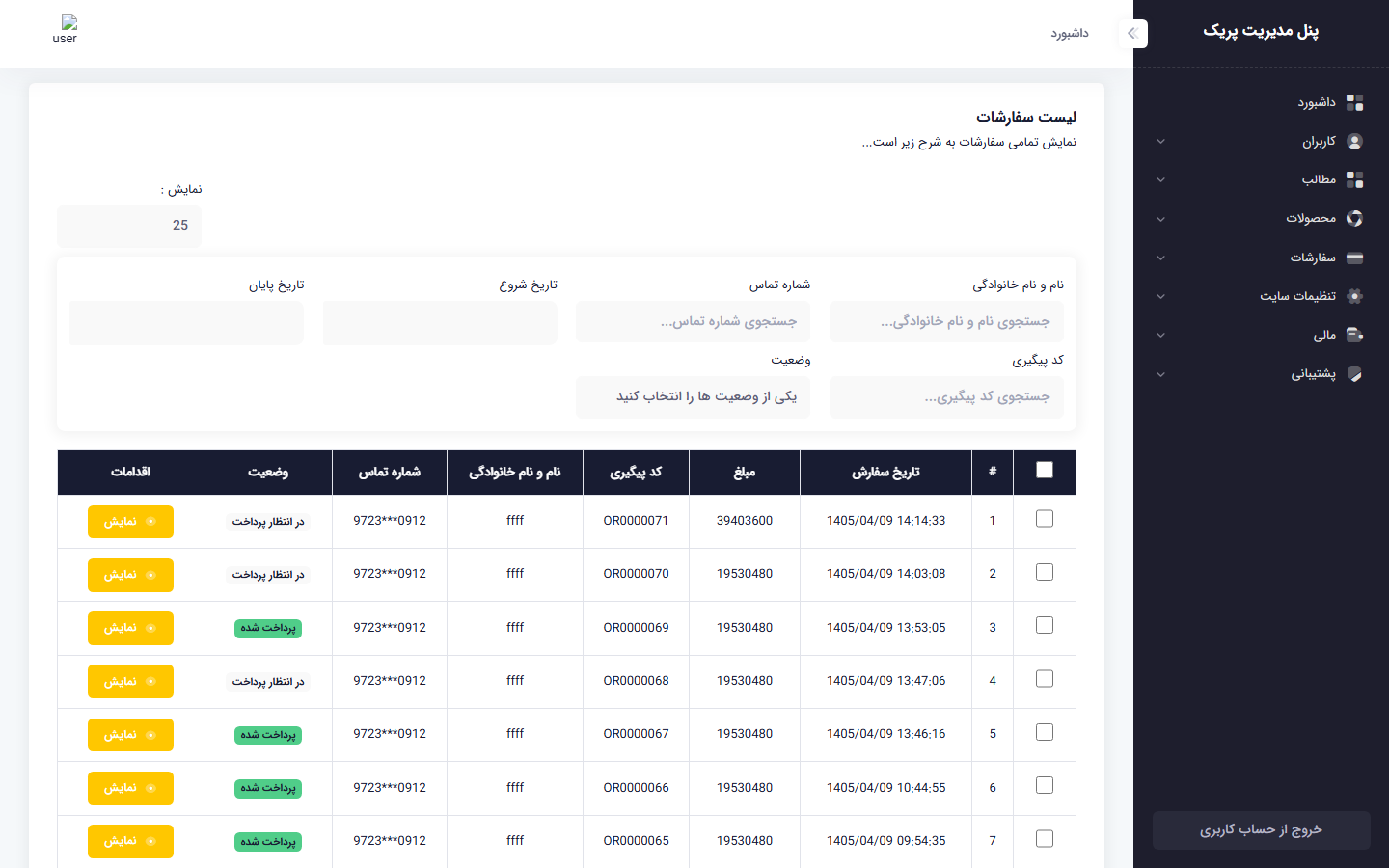This screenshot has width=1389, height=868.
Task: Click نمایش button for order OR0000066
Action: coord(130,788)
